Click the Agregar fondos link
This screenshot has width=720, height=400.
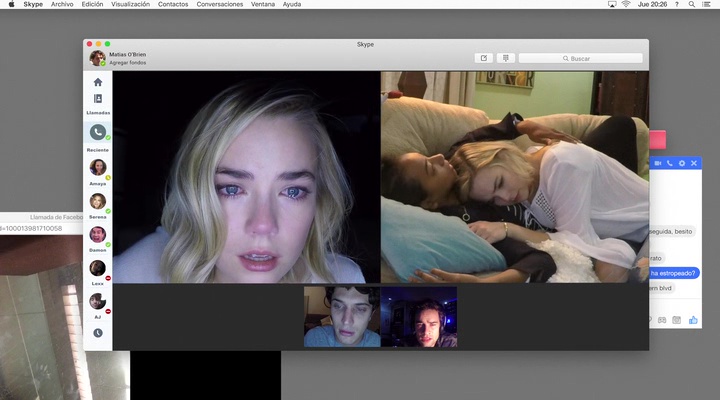point(128,62)
